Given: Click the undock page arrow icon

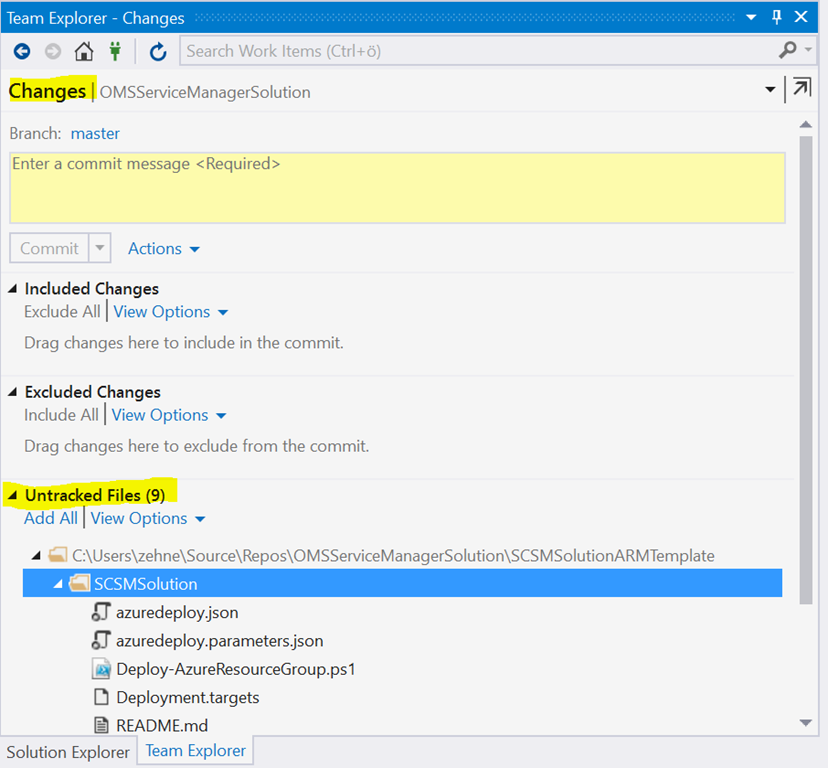Looking at the screenshot, I should tap(801, 89).
